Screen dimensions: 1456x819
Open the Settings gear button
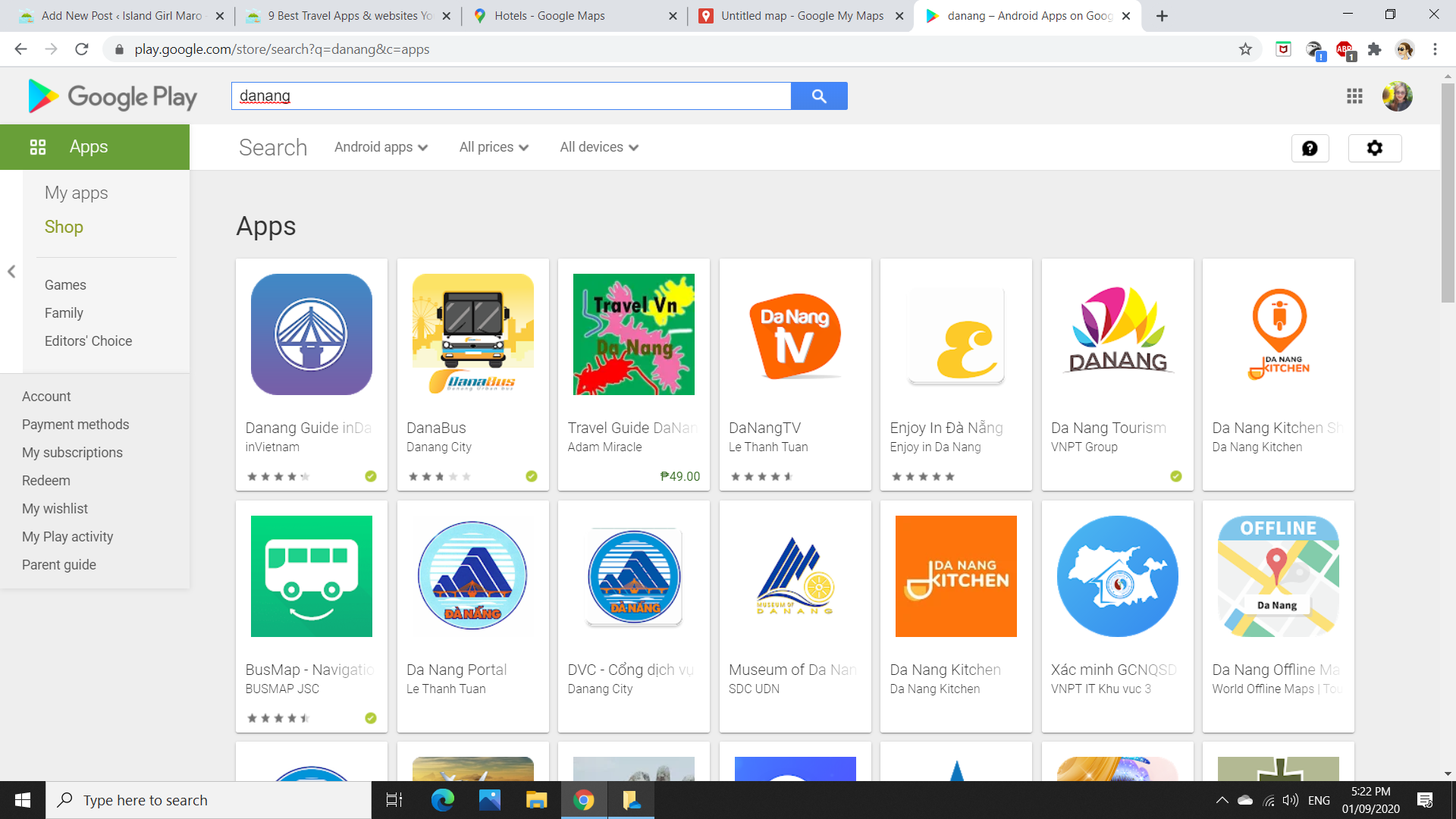[x=1374, y=148]
